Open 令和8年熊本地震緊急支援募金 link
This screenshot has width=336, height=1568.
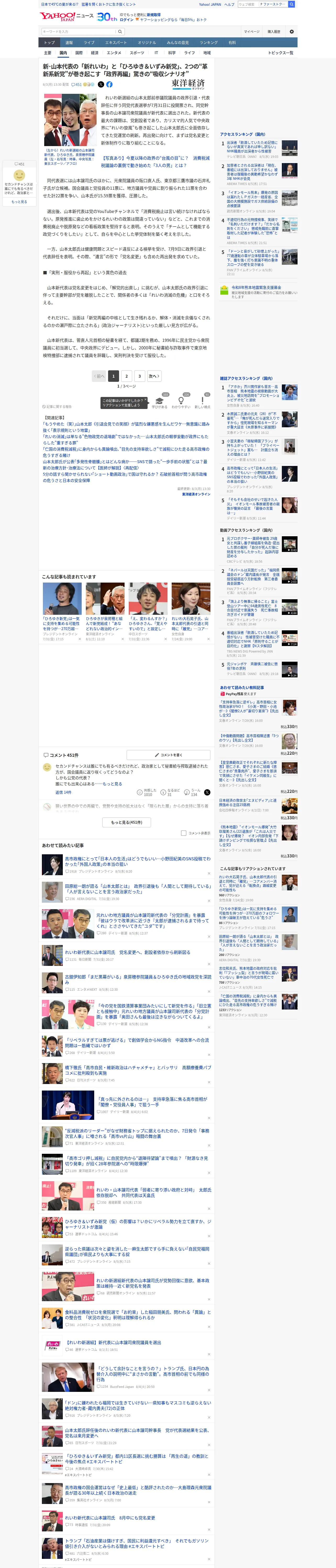(x=256, y=287)
